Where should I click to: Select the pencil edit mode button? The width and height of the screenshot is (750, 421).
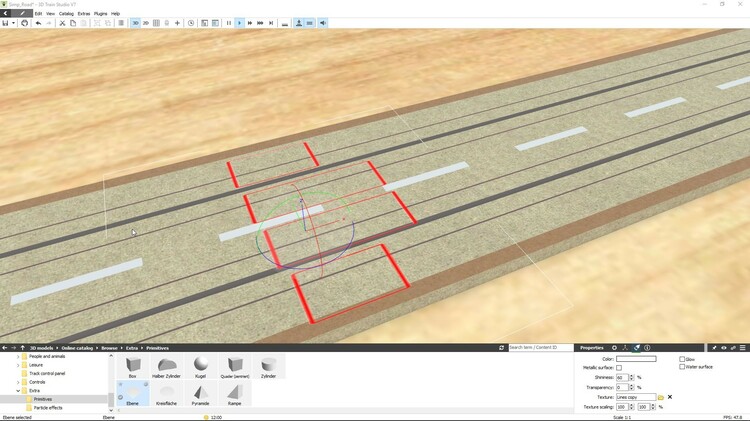22,13
